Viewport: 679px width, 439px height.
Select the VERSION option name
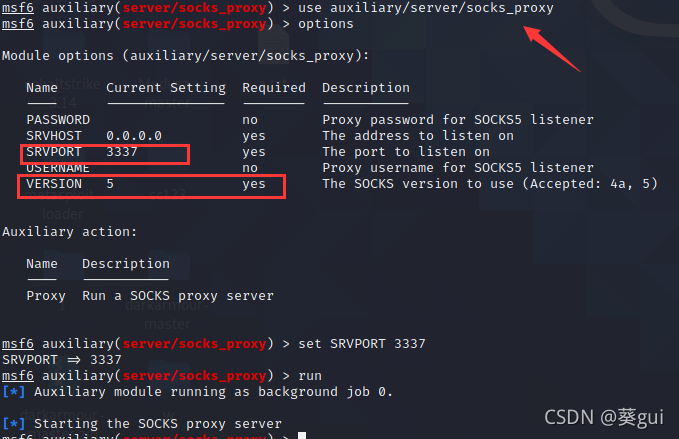pos(54,184)
